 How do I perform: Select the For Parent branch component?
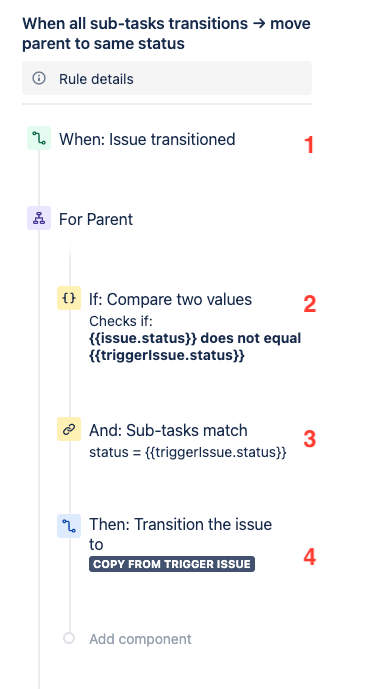(x=96, y=219)
